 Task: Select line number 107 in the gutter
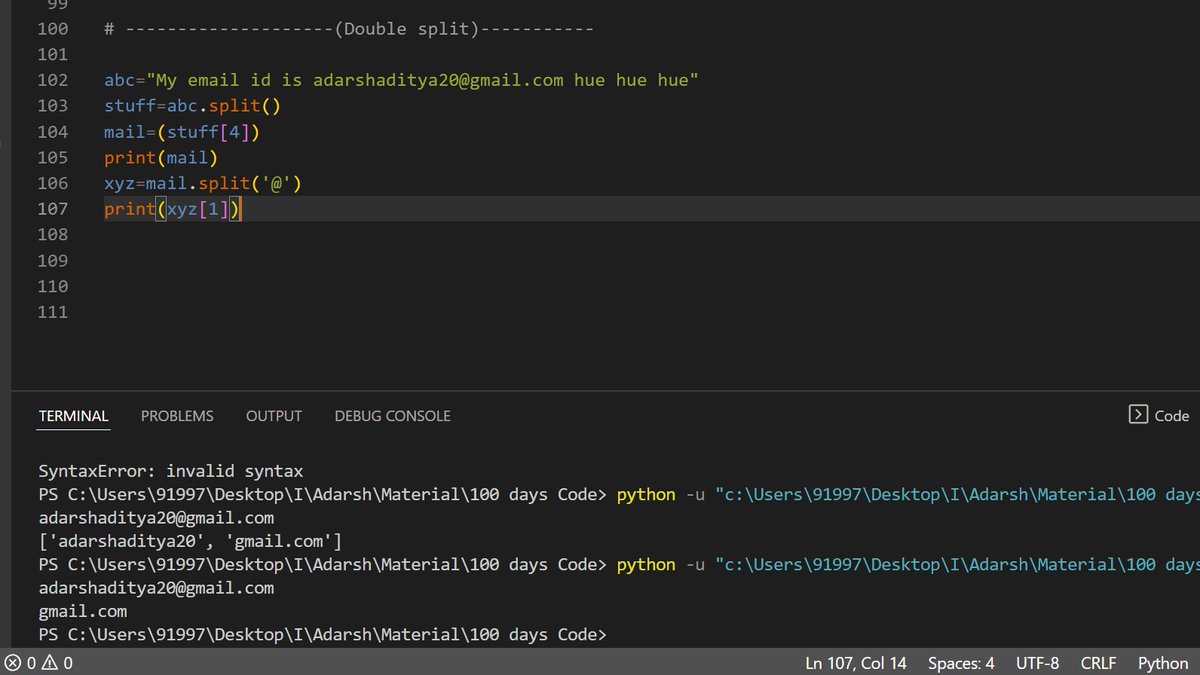coord(52,209)
